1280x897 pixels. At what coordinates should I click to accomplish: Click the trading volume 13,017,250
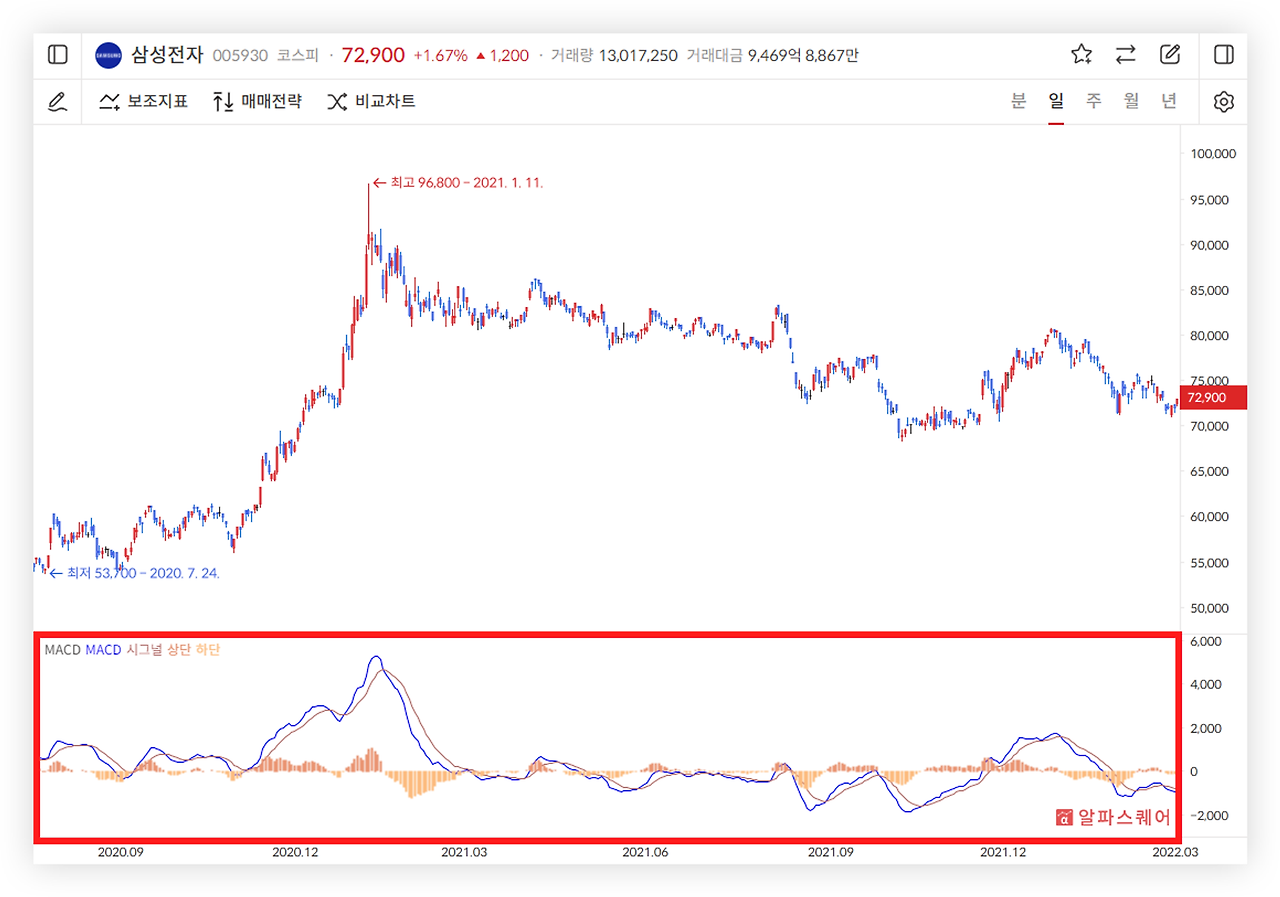[638, 56]
